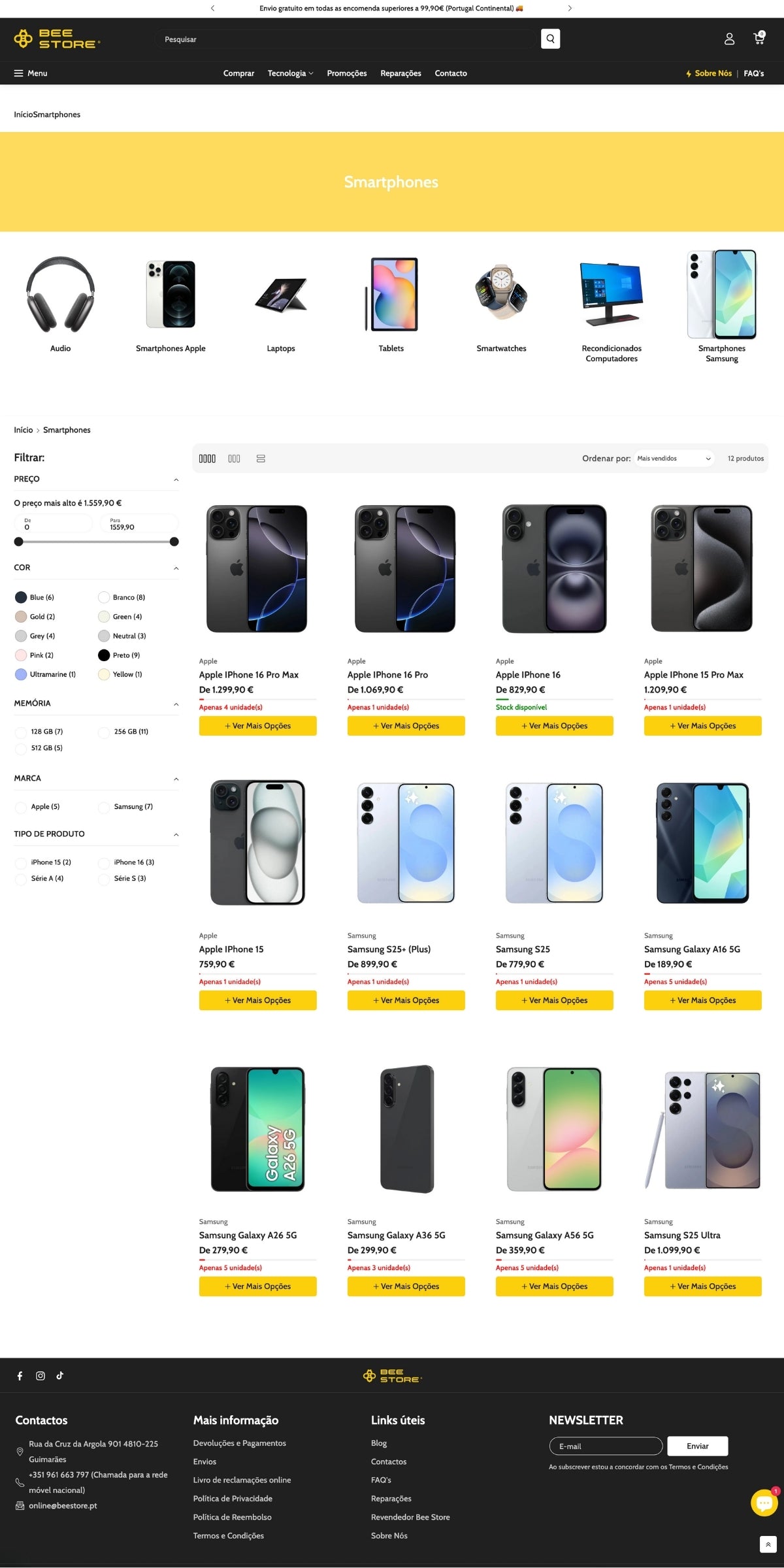Open the Facebook page icon

(x=20, y=1376)
